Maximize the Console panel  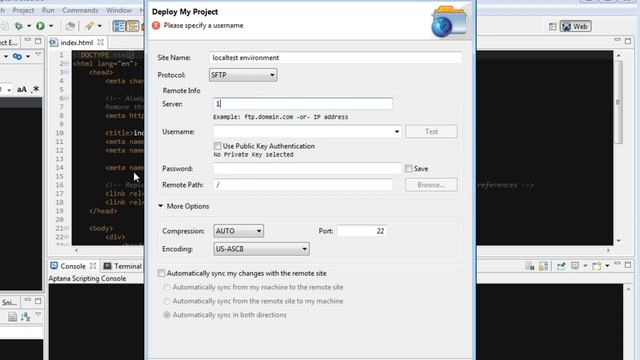(628, 265)
